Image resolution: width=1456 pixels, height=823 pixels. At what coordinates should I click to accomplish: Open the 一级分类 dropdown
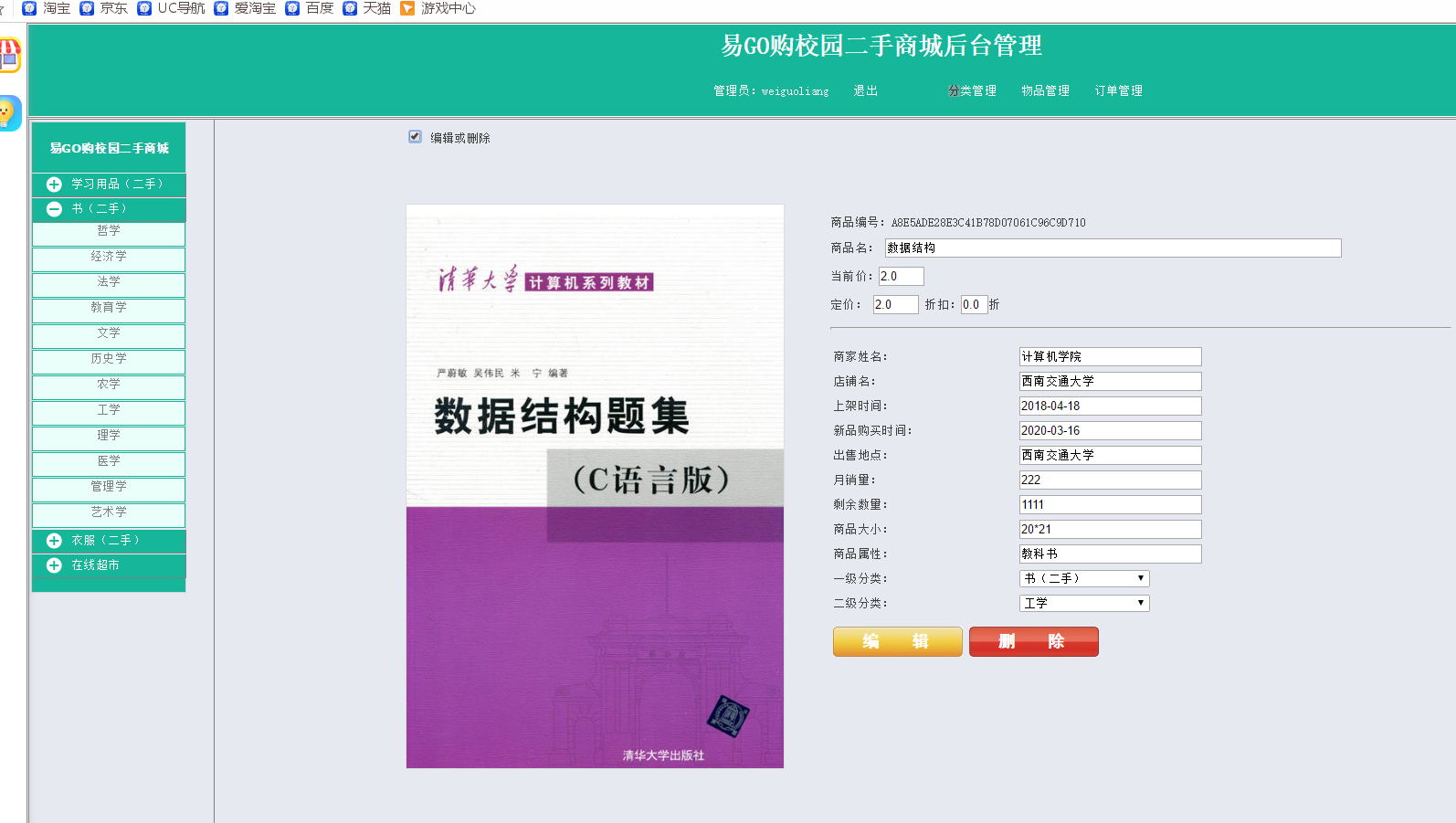[1083, 578]
